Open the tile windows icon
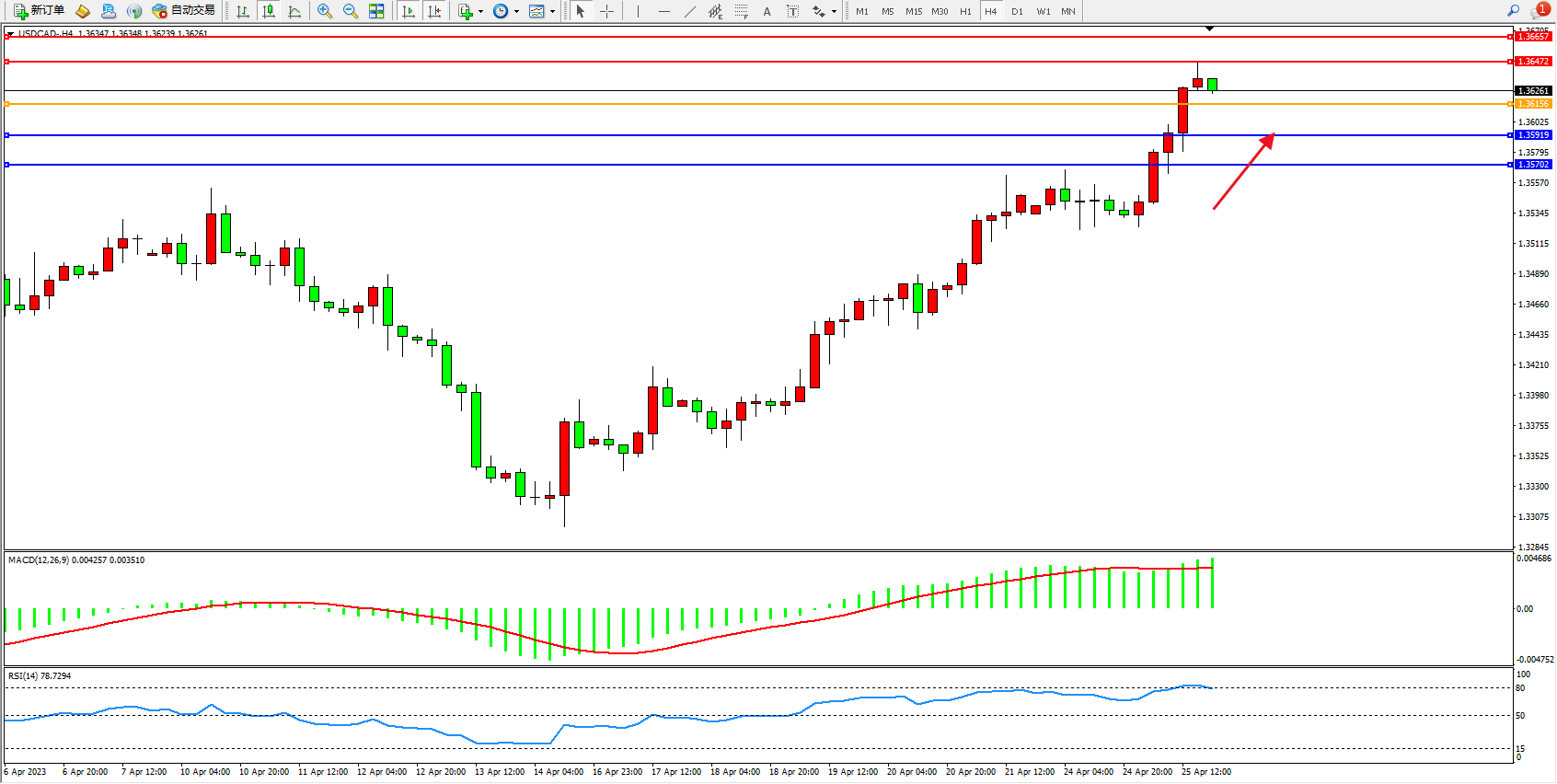The width and height of the screenshot is (1557, 784). click(376, 11)
